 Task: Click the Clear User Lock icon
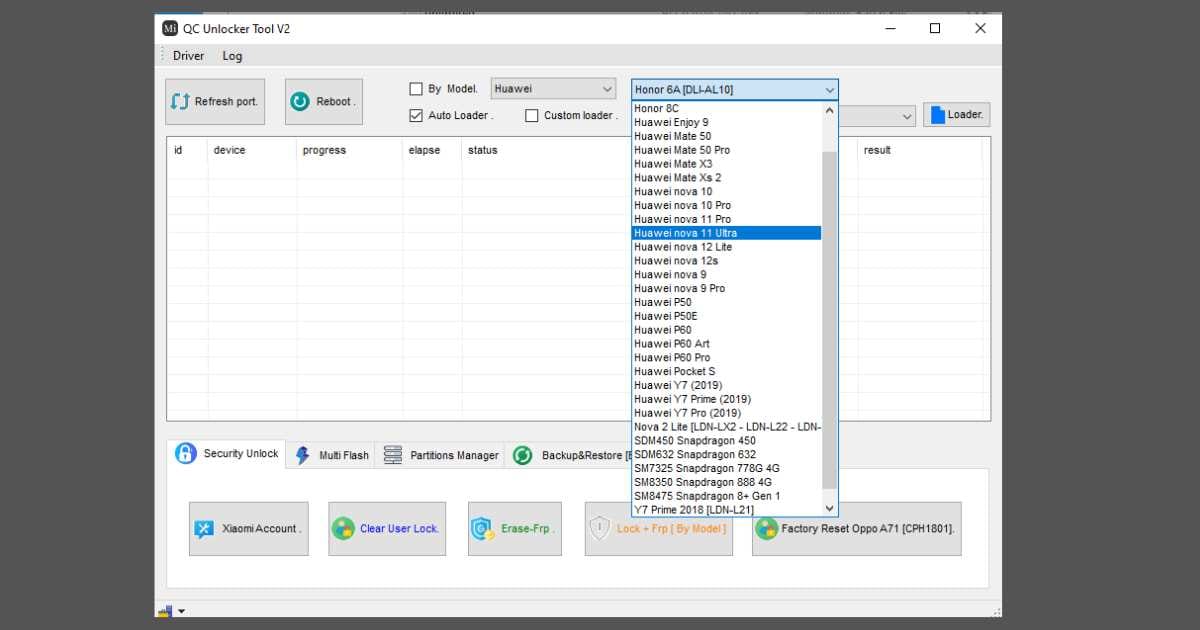(344, 529)
